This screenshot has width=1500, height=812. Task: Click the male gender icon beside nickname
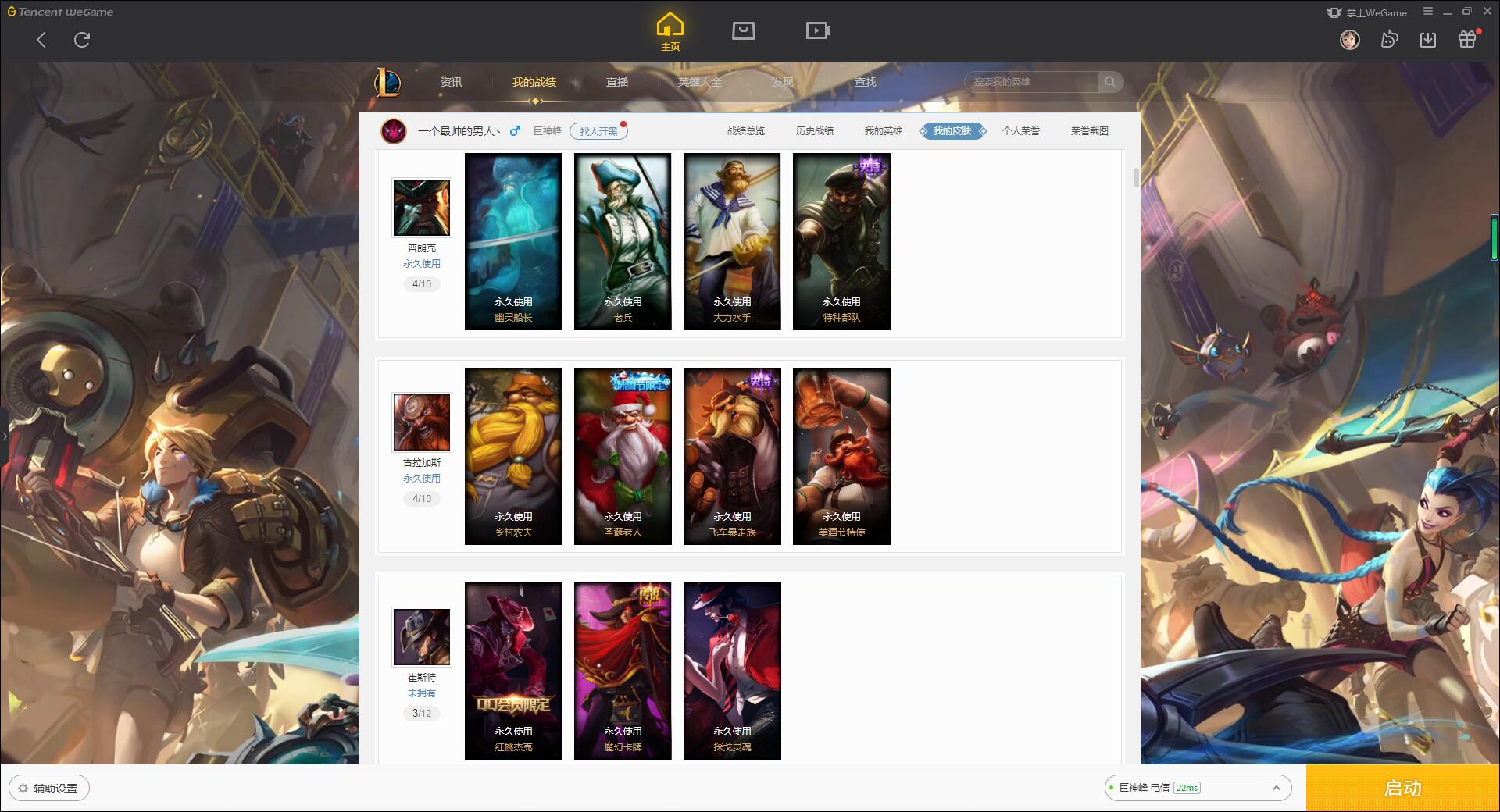click(x=515, y=131)
